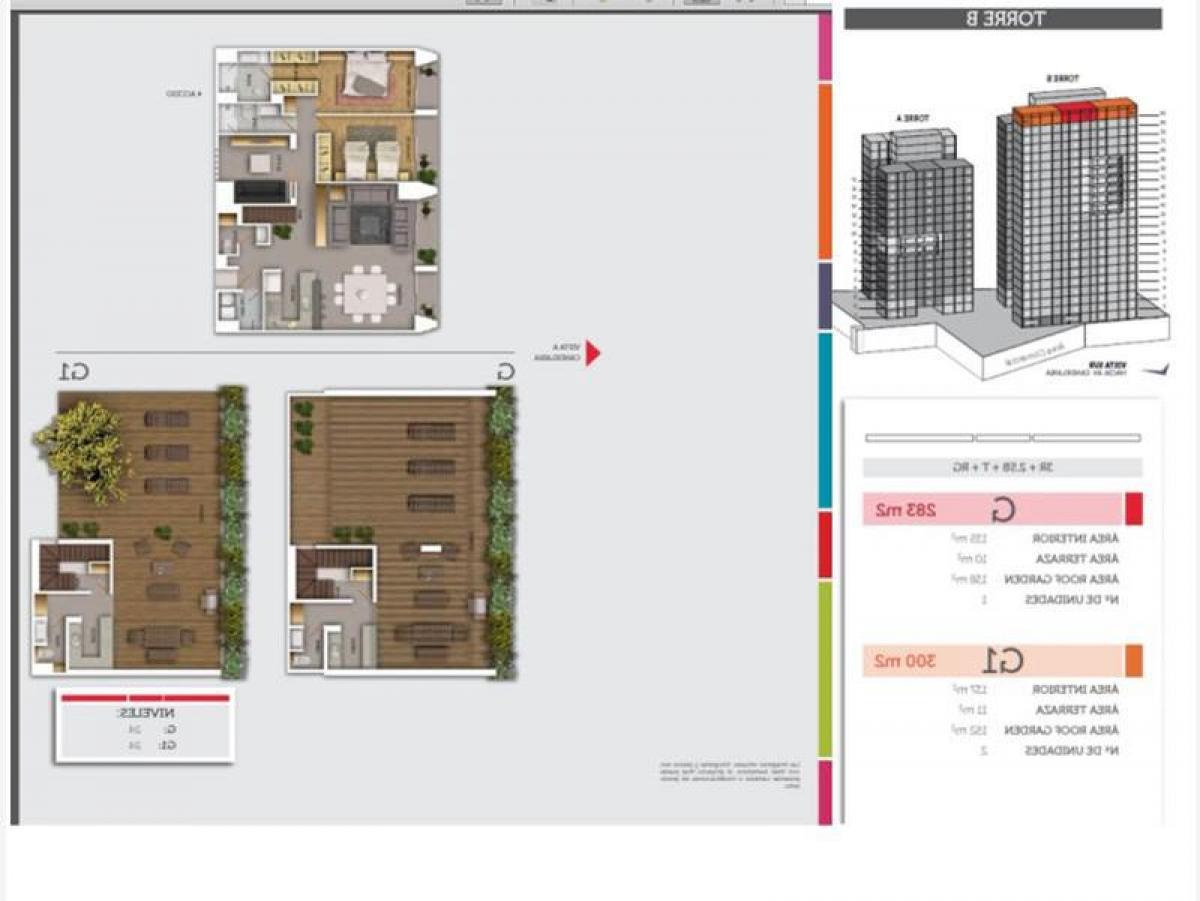Click the red highlighted top floor of Torre B
The image size is (1200, 901).
click(1075, 111)
